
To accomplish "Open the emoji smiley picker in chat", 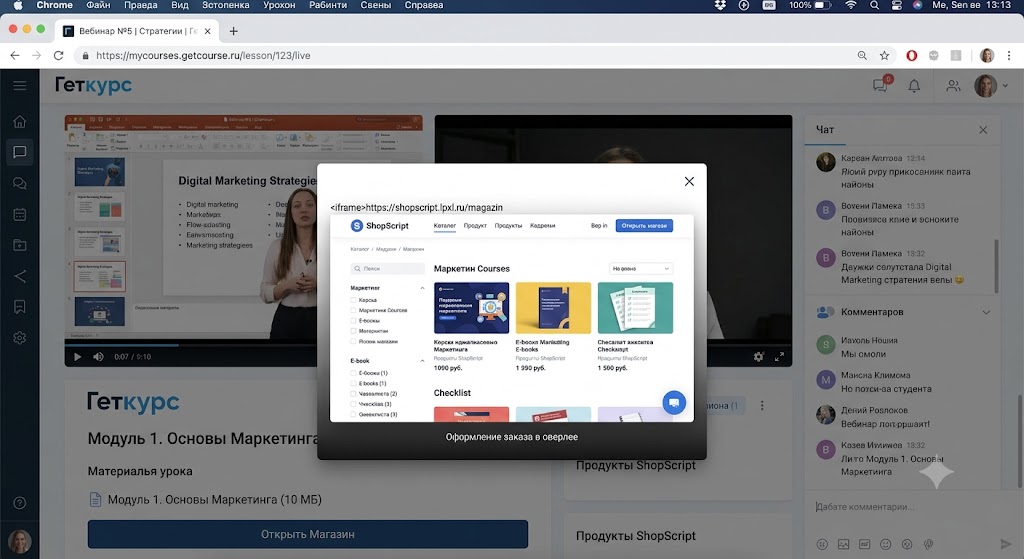I will pos(886,544).
